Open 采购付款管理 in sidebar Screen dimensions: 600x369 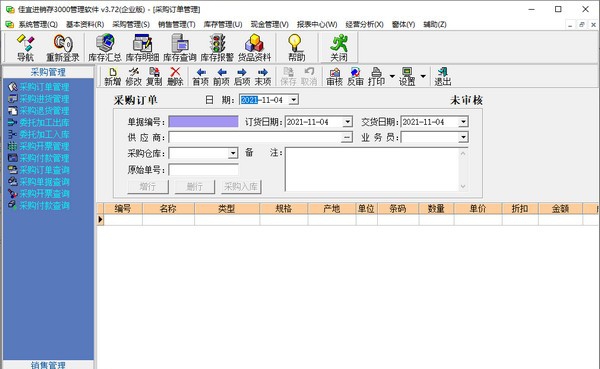[44, 158]
